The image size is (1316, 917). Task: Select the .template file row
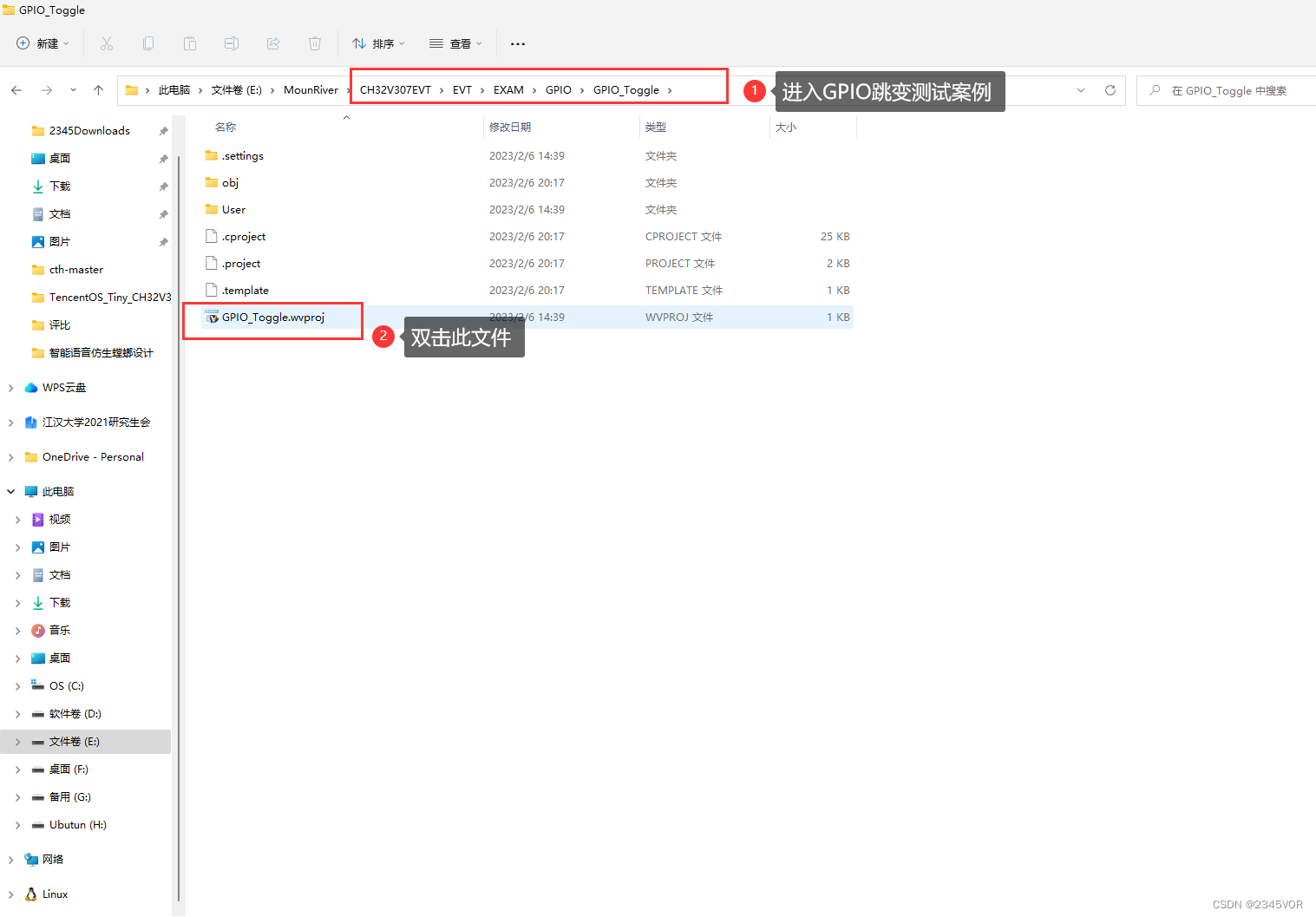(x=527, y=291)
